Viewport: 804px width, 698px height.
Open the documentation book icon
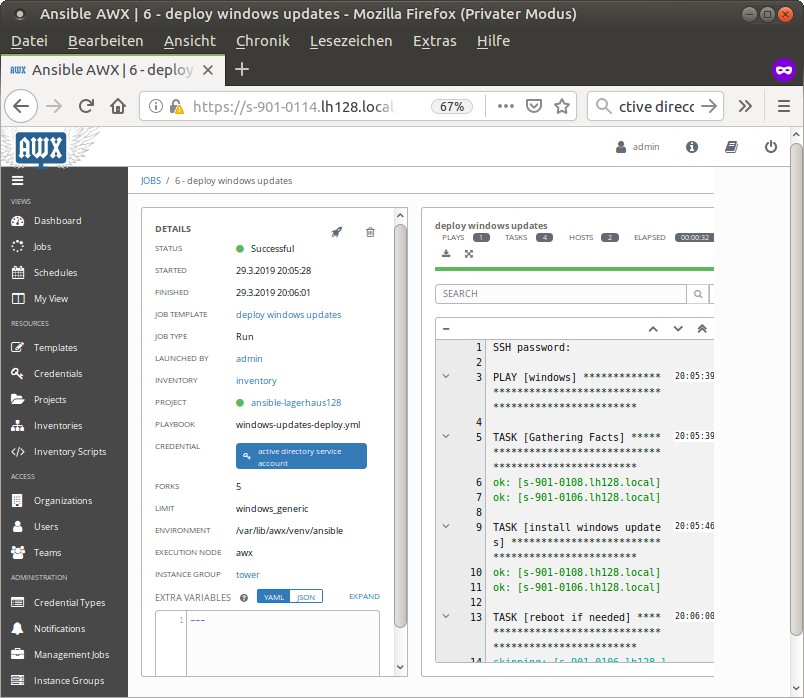coord(731,147)
